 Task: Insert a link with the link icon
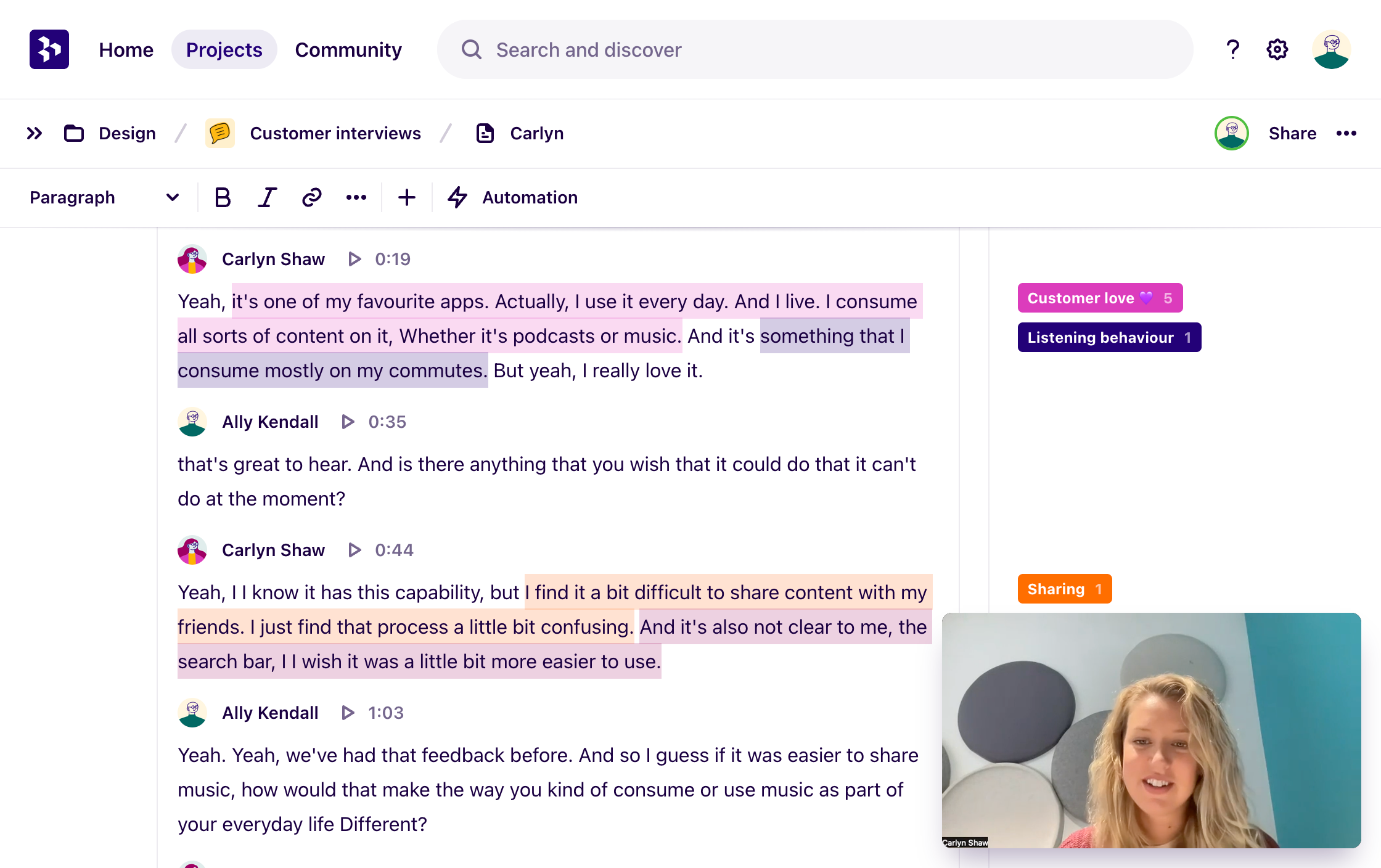tap(312, 197)
